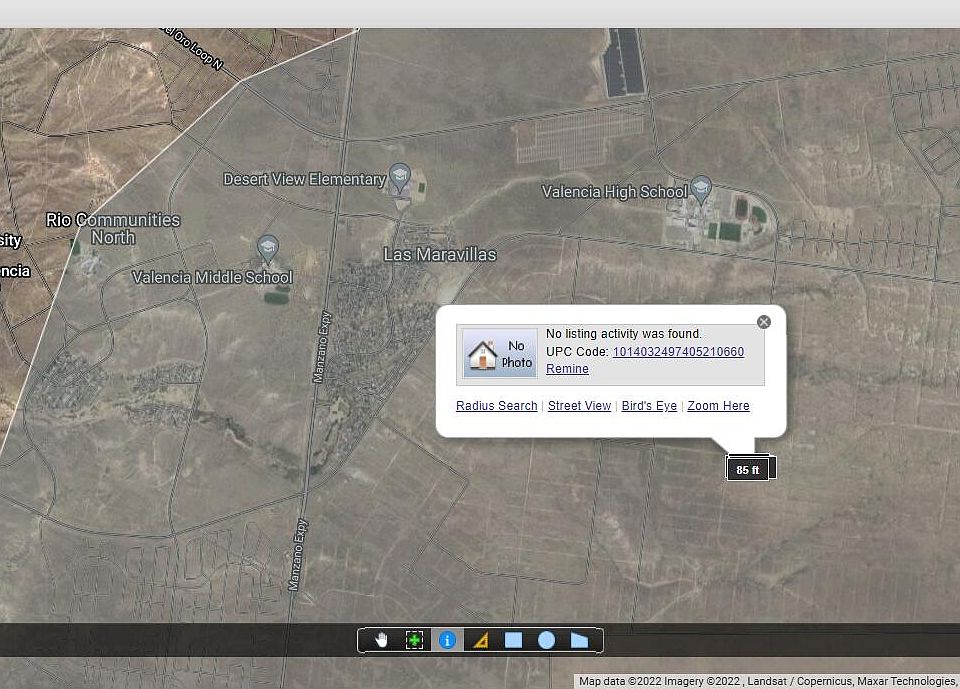Screen dimensions: 960x689
Task: Select the polygon draw tool
Action: pos(579,640)
